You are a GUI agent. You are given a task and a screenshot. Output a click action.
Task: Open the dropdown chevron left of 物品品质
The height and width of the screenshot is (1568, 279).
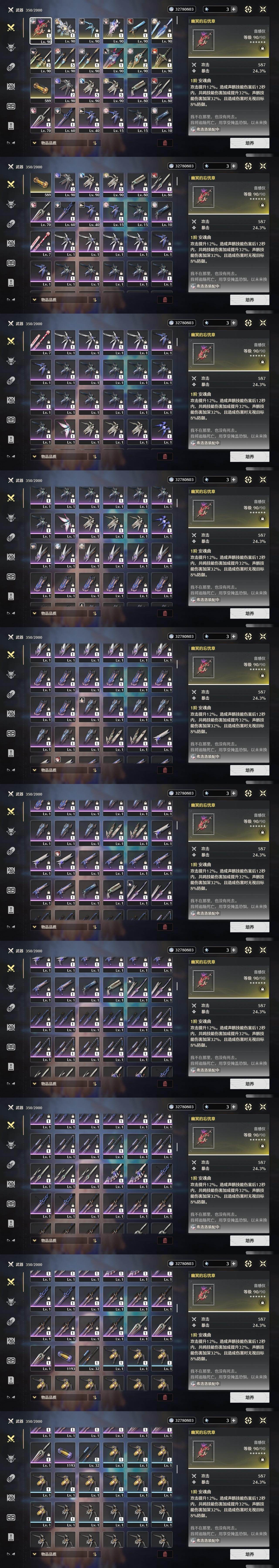click(x=34, y=143)
